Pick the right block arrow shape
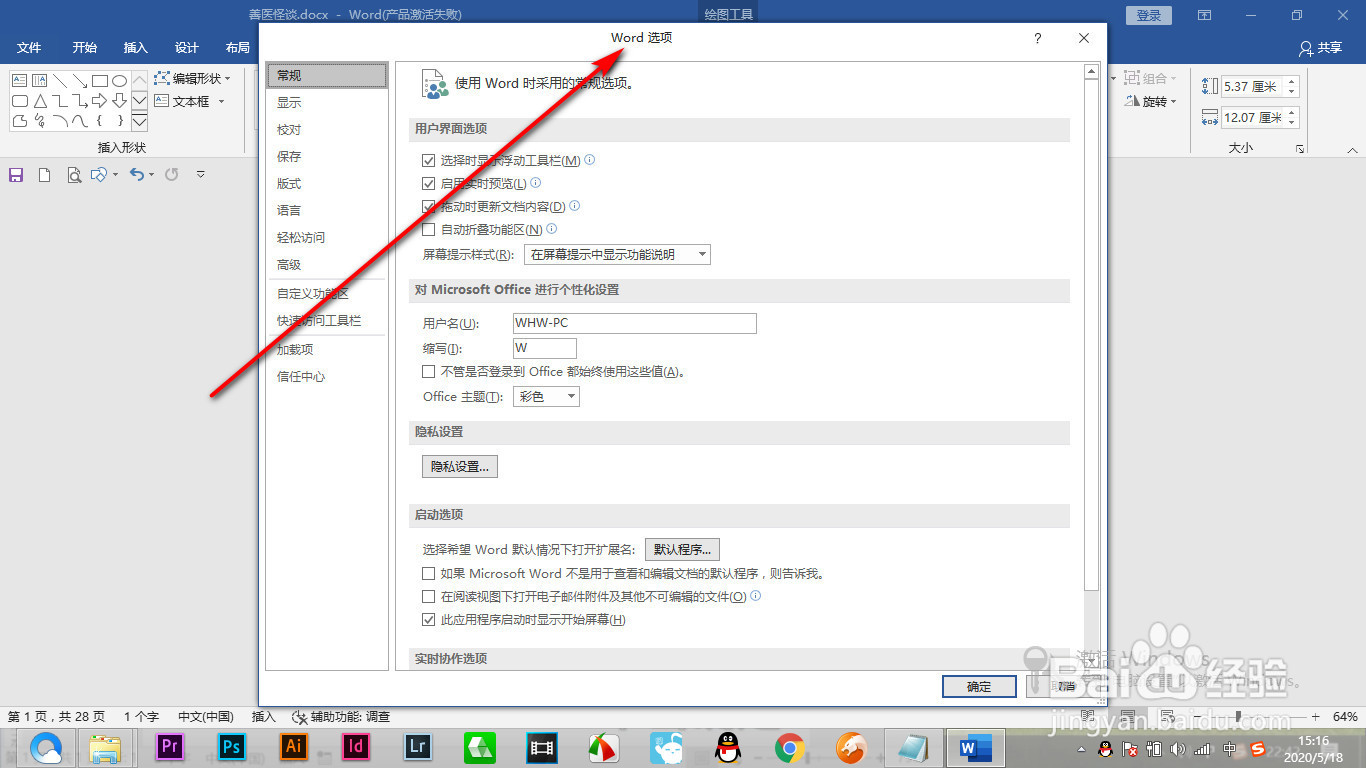The image size is (1366, 768). point(100,101)
